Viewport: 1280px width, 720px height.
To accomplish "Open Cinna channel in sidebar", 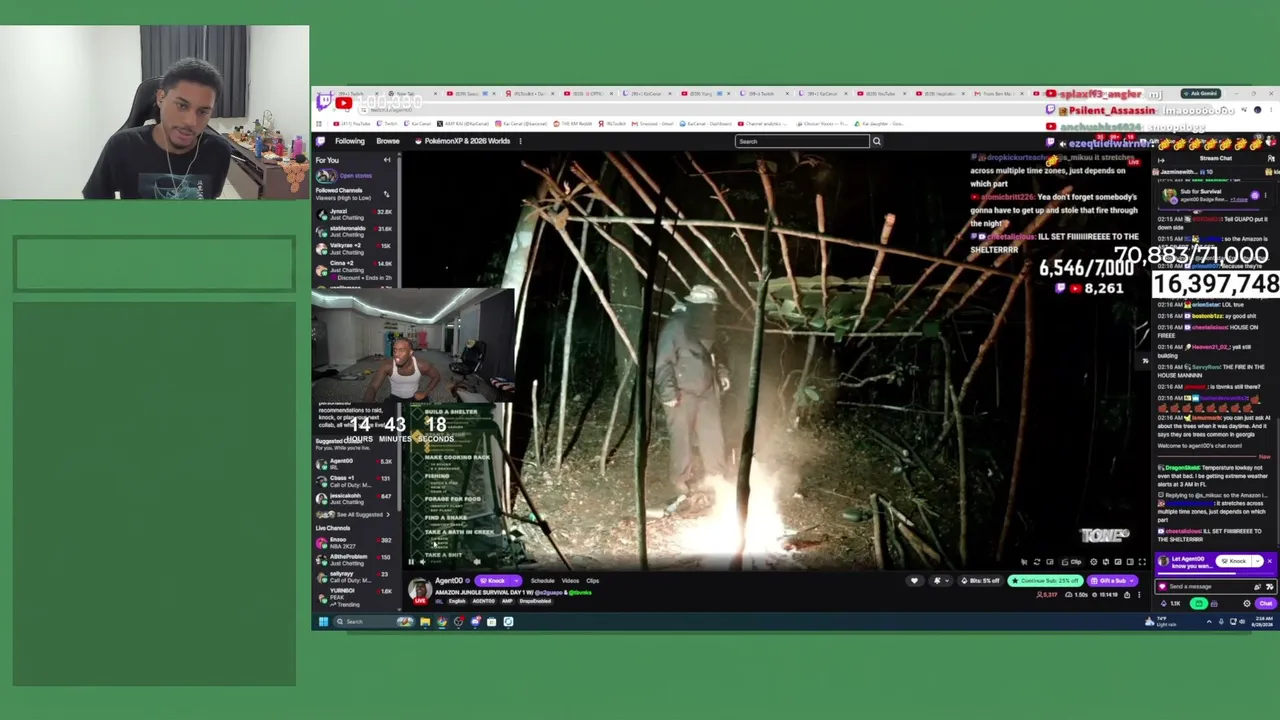I will [355, 268].
